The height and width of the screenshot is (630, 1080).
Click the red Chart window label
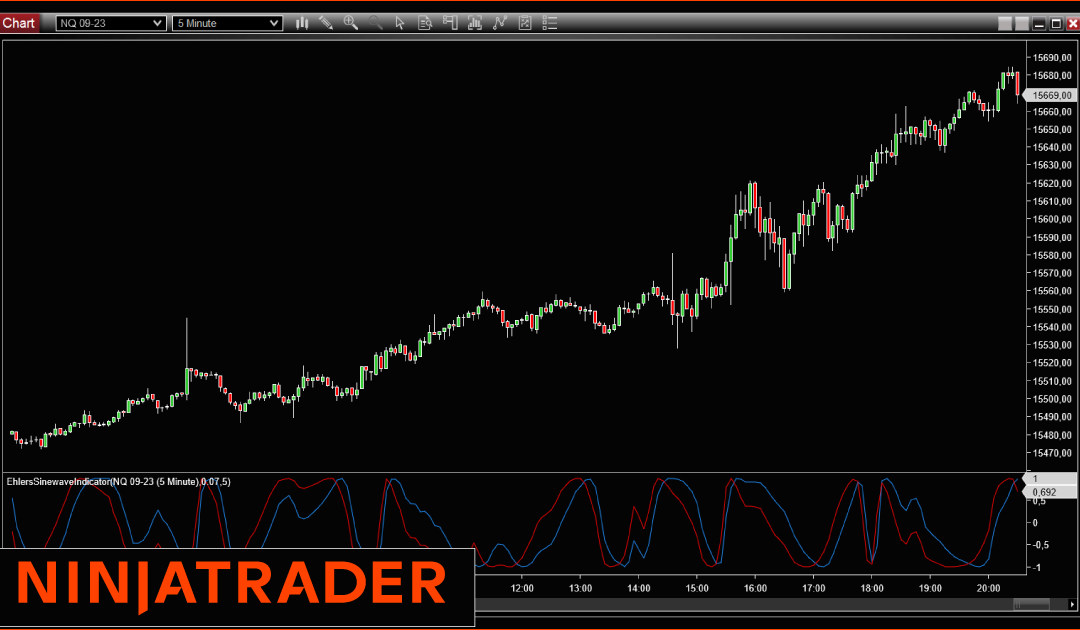point(19,23)
